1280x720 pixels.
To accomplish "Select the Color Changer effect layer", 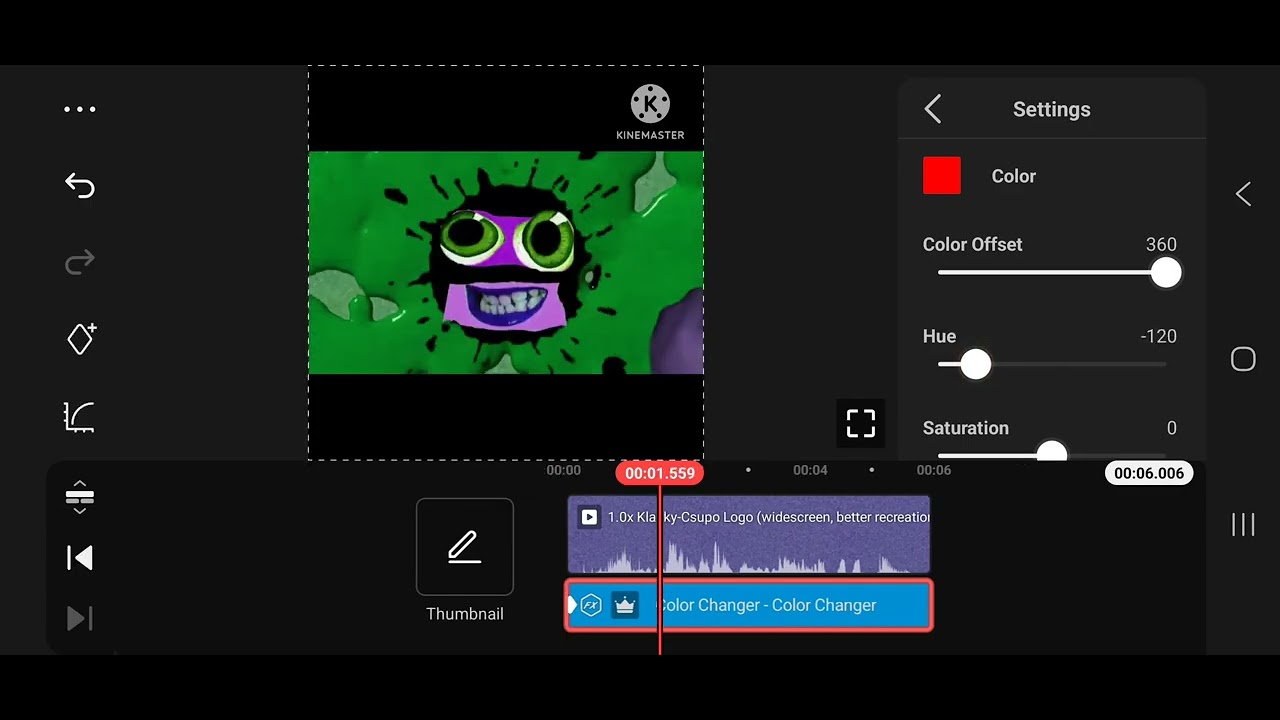I will point(749,605).
